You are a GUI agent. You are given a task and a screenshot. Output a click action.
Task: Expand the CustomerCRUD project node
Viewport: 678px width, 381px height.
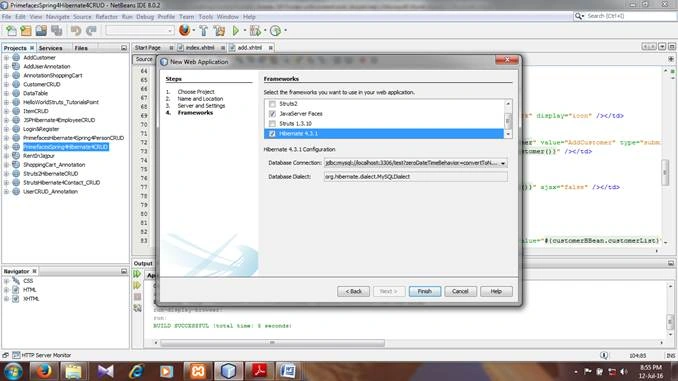click(x=6, y=84)
